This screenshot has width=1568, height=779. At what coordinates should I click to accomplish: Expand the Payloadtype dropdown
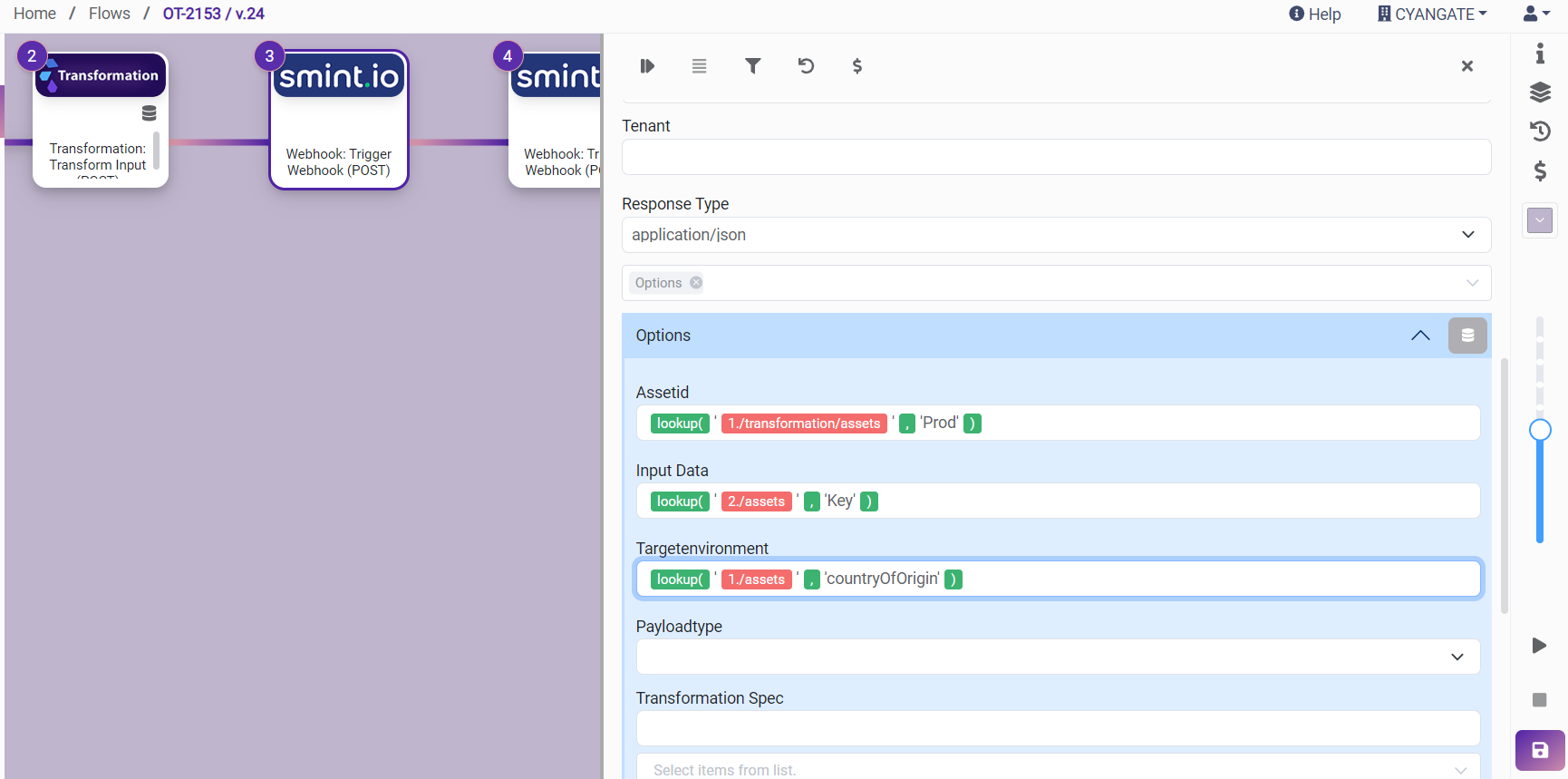(x=1058, y=657)
